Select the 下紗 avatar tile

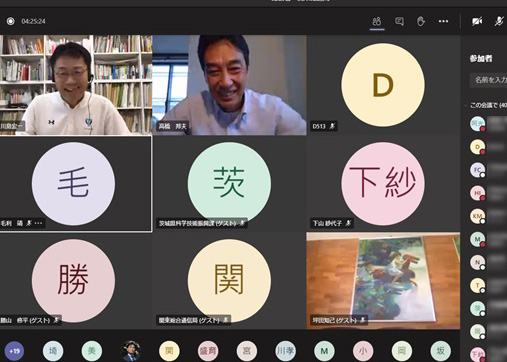(x=383, y=183)
